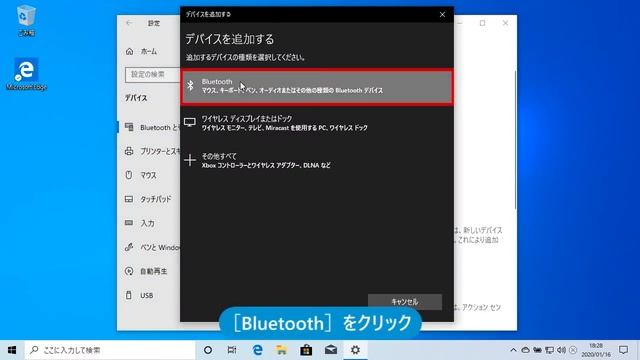Open Cortana from the taskbar

(208, 350)
